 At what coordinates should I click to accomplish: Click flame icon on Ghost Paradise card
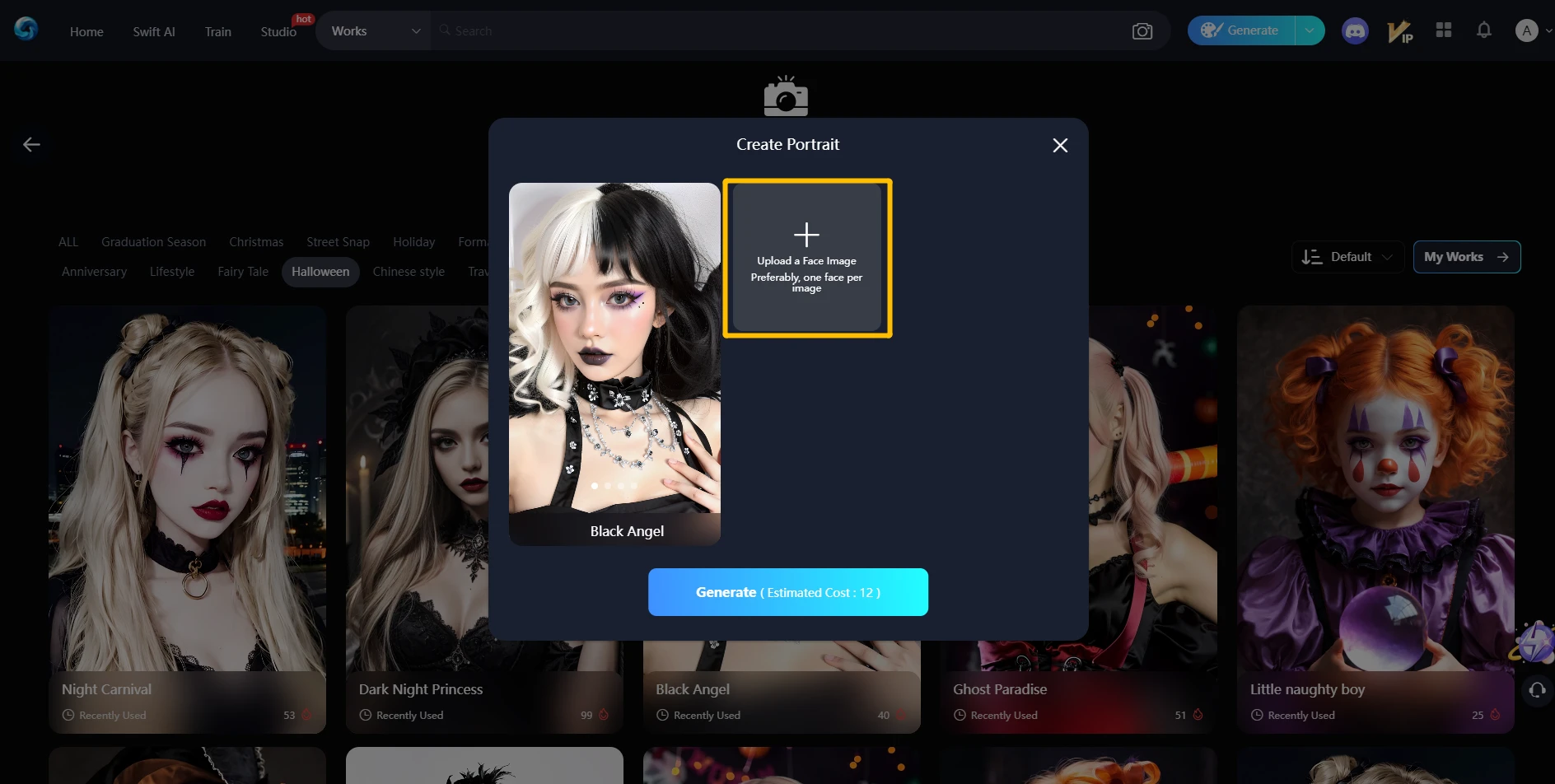point(1198,715)
